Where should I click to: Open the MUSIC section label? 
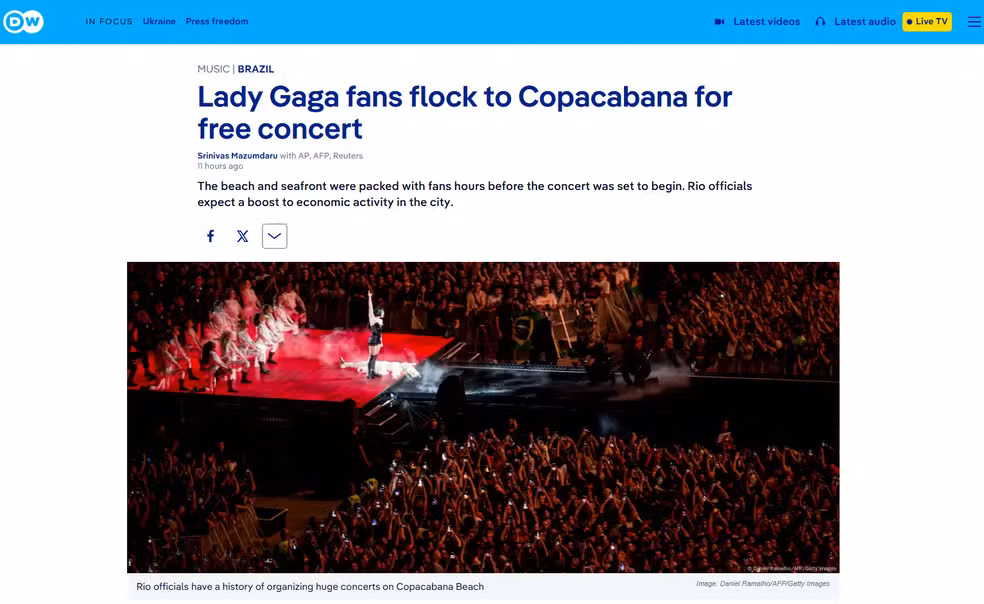(x=213, y=69)
